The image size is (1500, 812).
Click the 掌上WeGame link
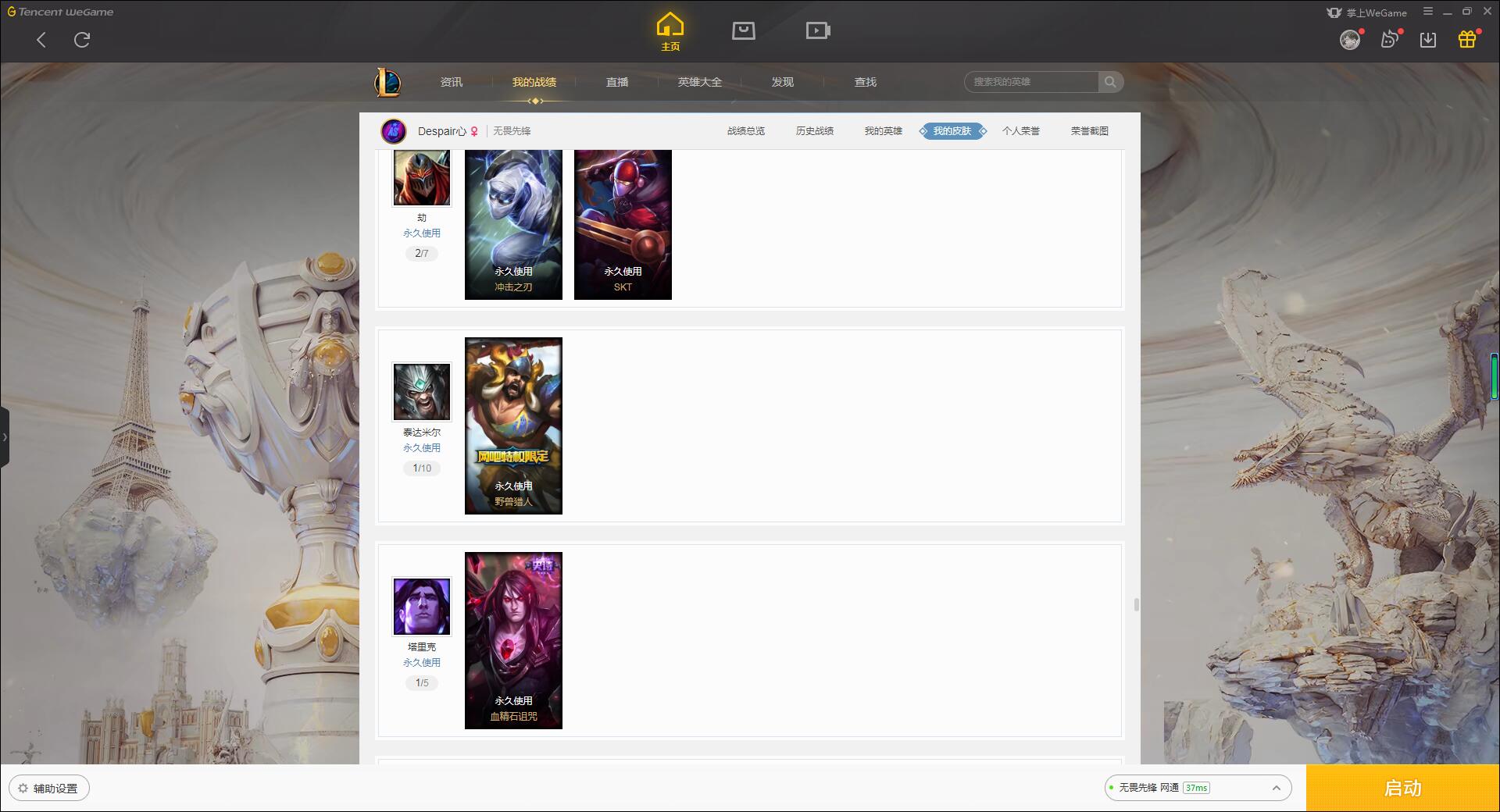tap(1367, 12)
